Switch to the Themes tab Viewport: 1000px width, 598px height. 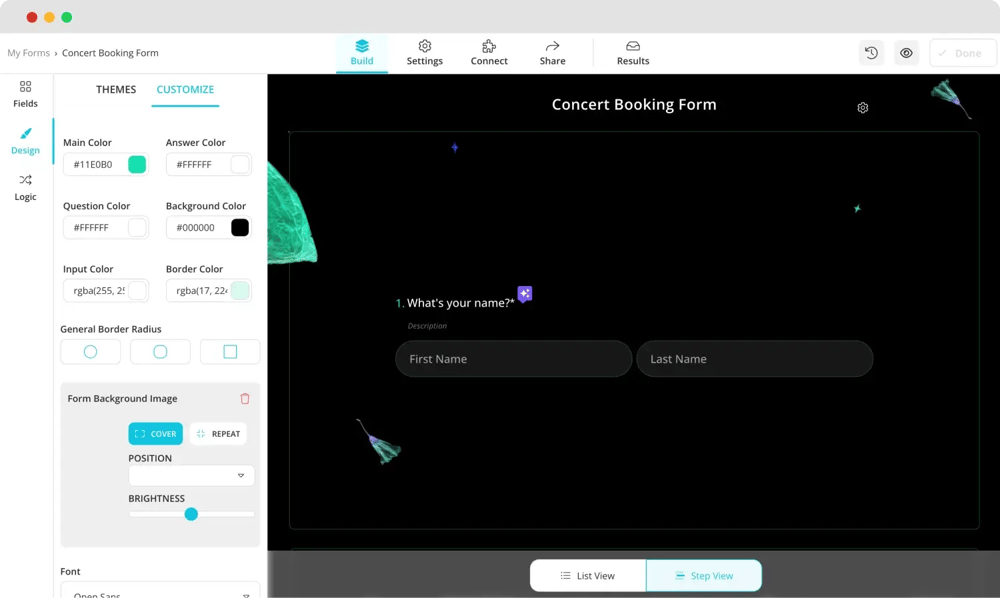click(116, 89)
